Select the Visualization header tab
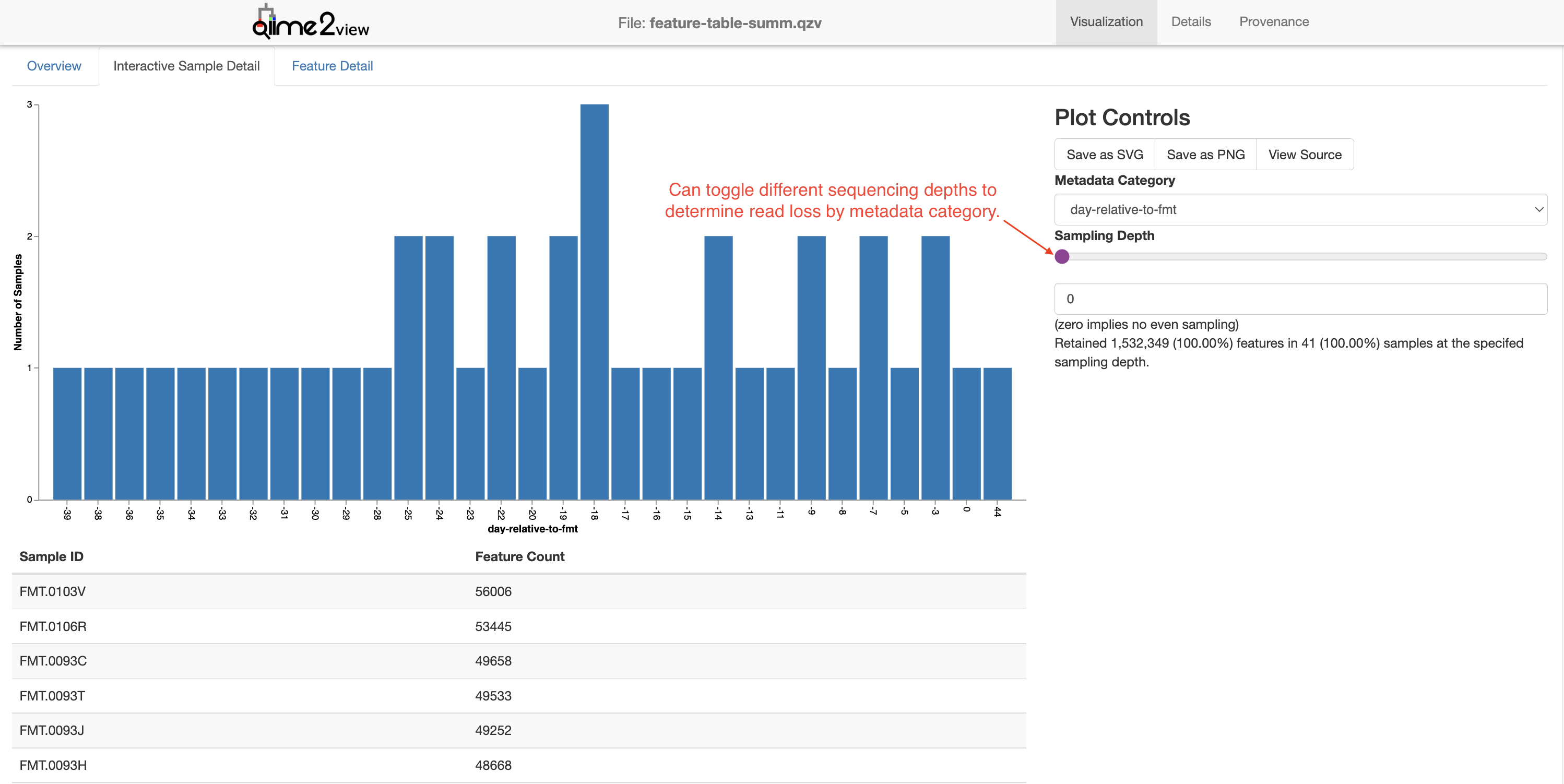Screen dimensions: 1564x784 coord(1106,22)
